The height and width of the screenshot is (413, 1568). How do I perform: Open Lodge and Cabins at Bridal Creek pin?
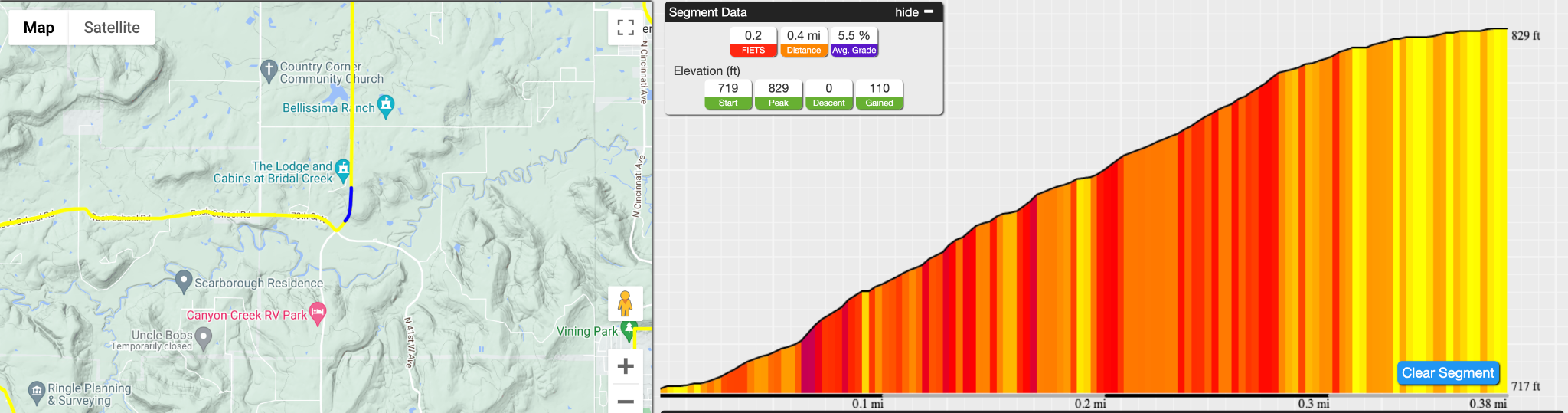tap(343, 171)
